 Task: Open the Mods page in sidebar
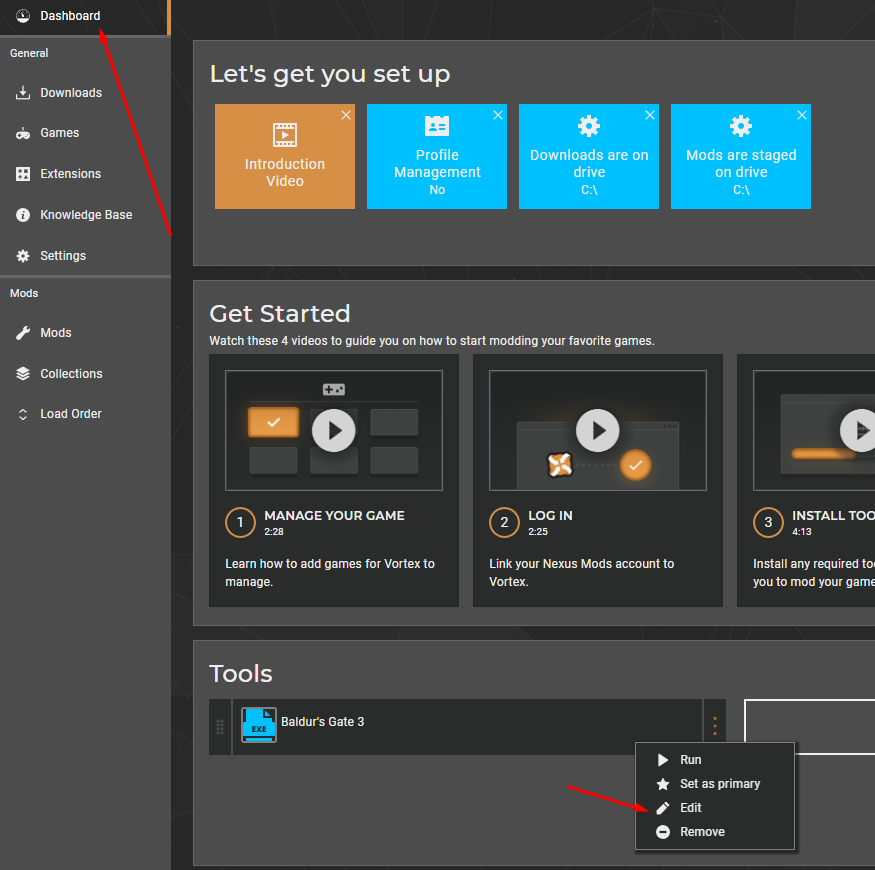pos(84,333)
